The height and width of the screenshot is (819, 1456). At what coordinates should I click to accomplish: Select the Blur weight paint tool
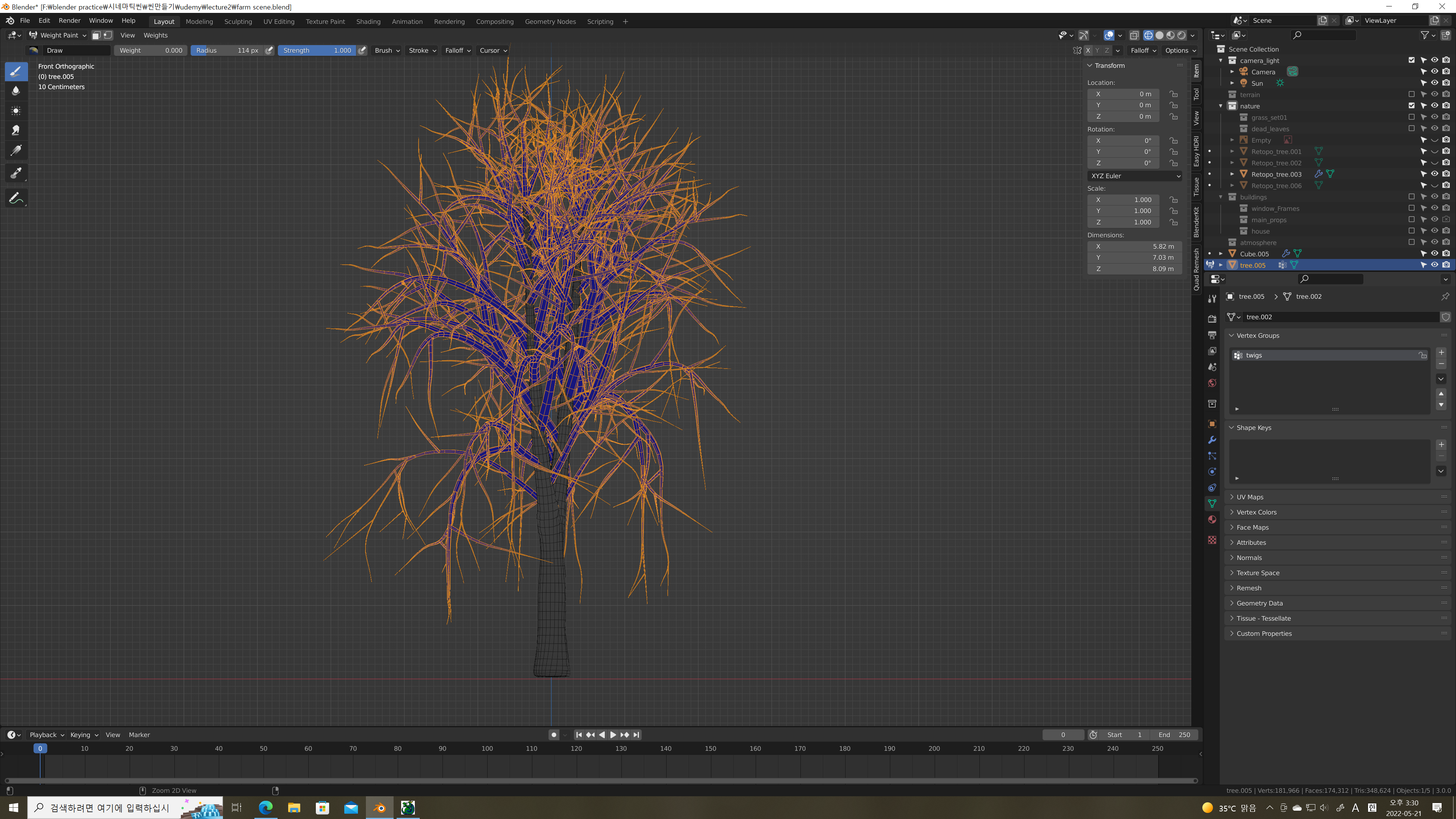point(16,91)
